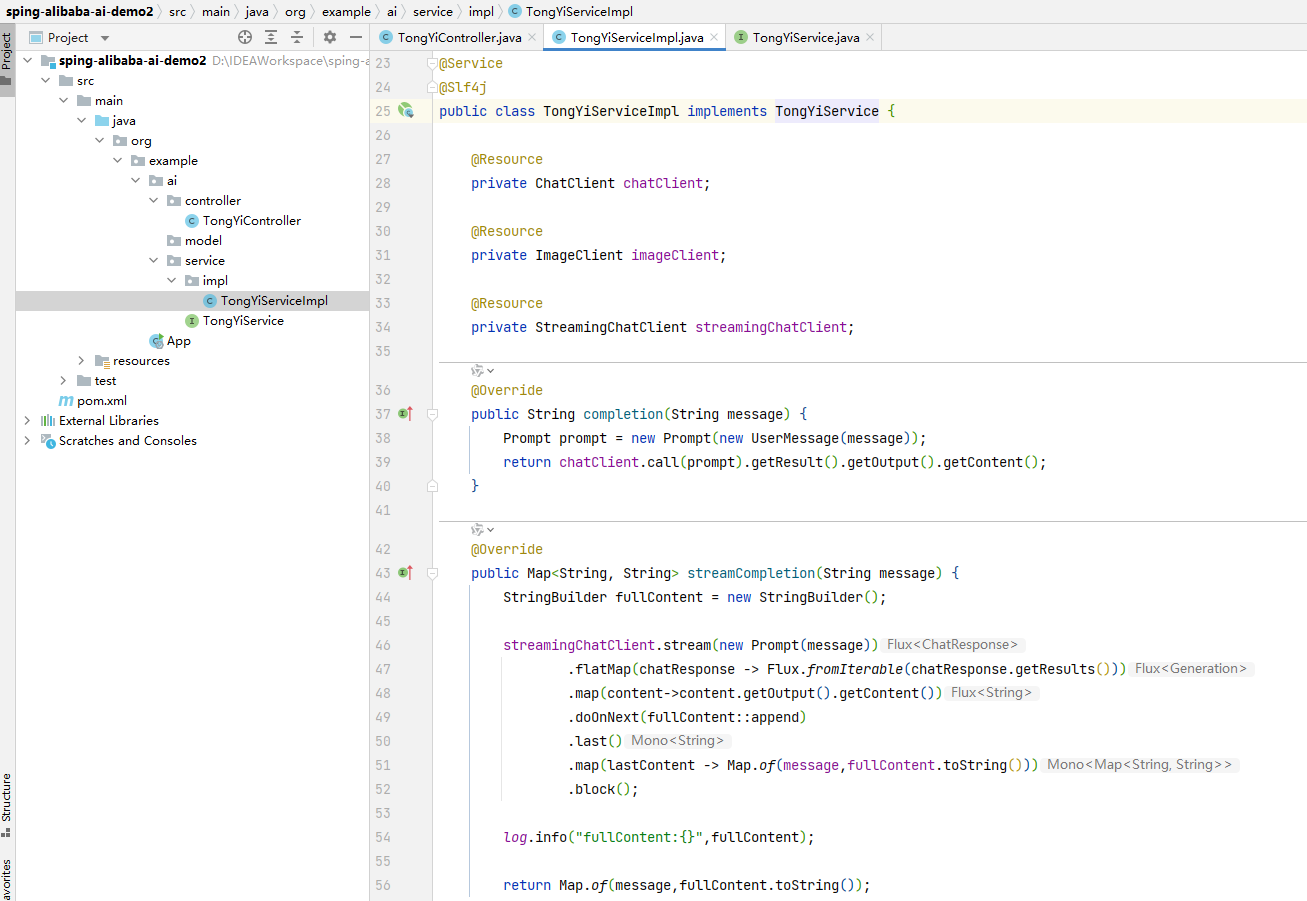Collapse the sping-alibaba-ai-demo2 root node
This screenshot has width=1307, height=901.
click(x=27, y=60)
